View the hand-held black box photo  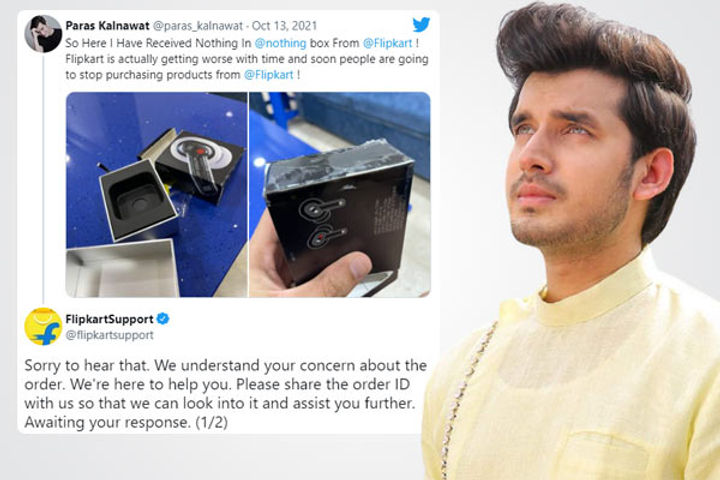tap(340, 195)
